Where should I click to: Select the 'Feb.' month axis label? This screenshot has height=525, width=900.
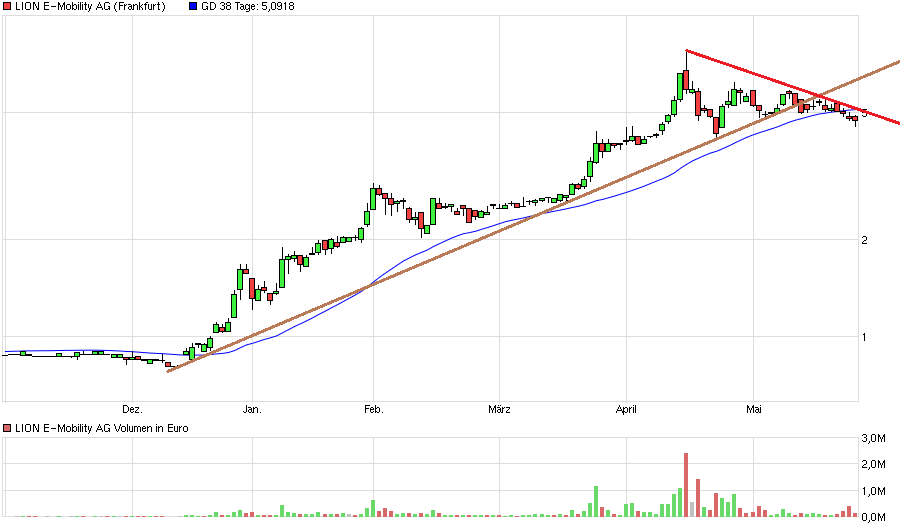(373, 409)
